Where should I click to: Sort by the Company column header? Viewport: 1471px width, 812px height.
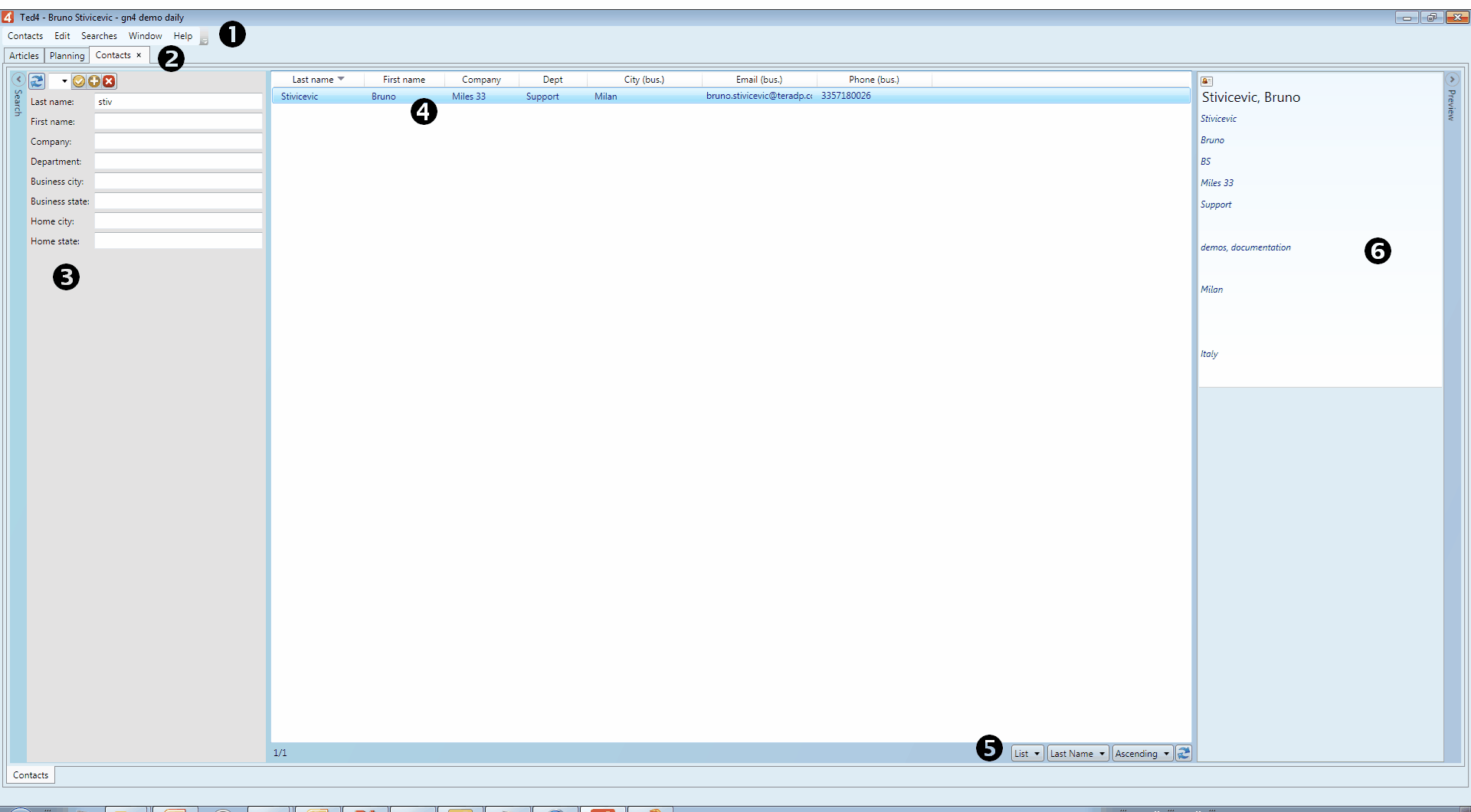pyautogui.click(x=481, y=80)
